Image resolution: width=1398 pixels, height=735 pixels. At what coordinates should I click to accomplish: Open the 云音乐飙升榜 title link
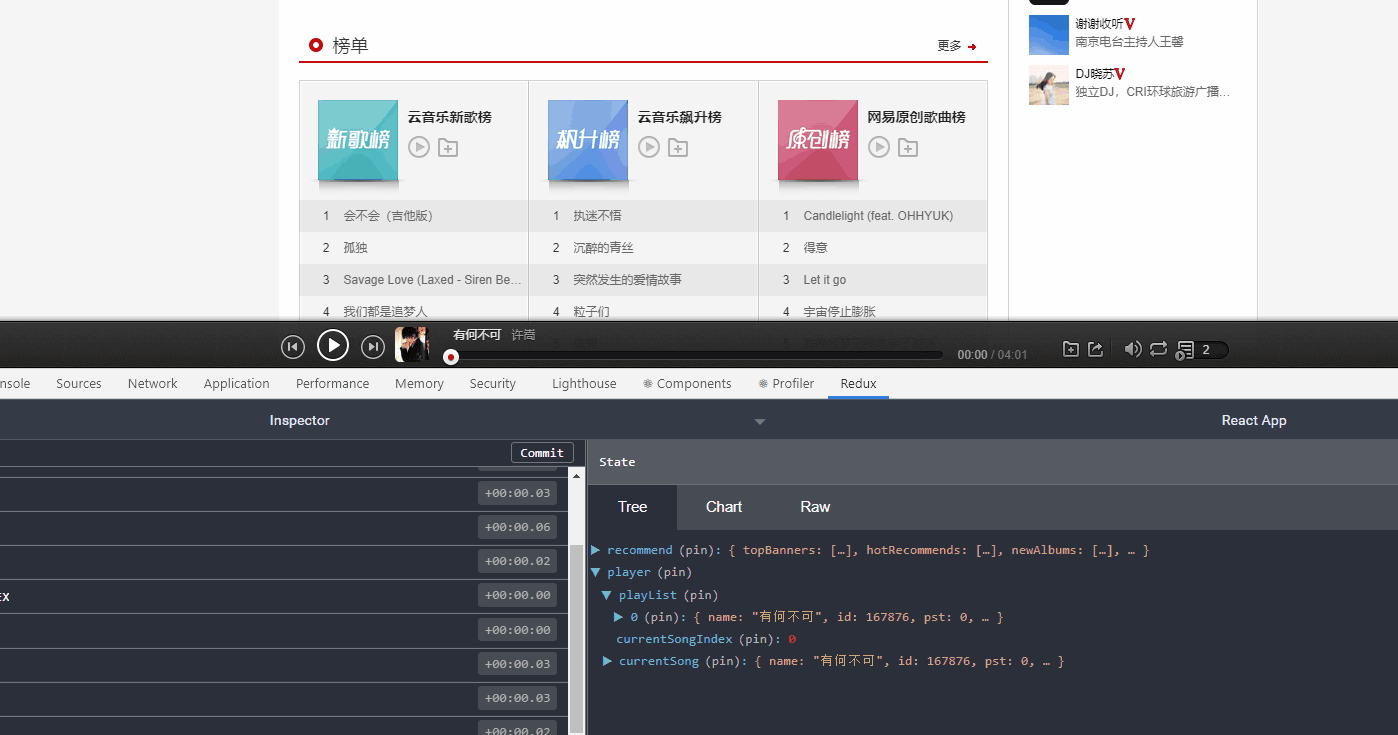point(680,117)
